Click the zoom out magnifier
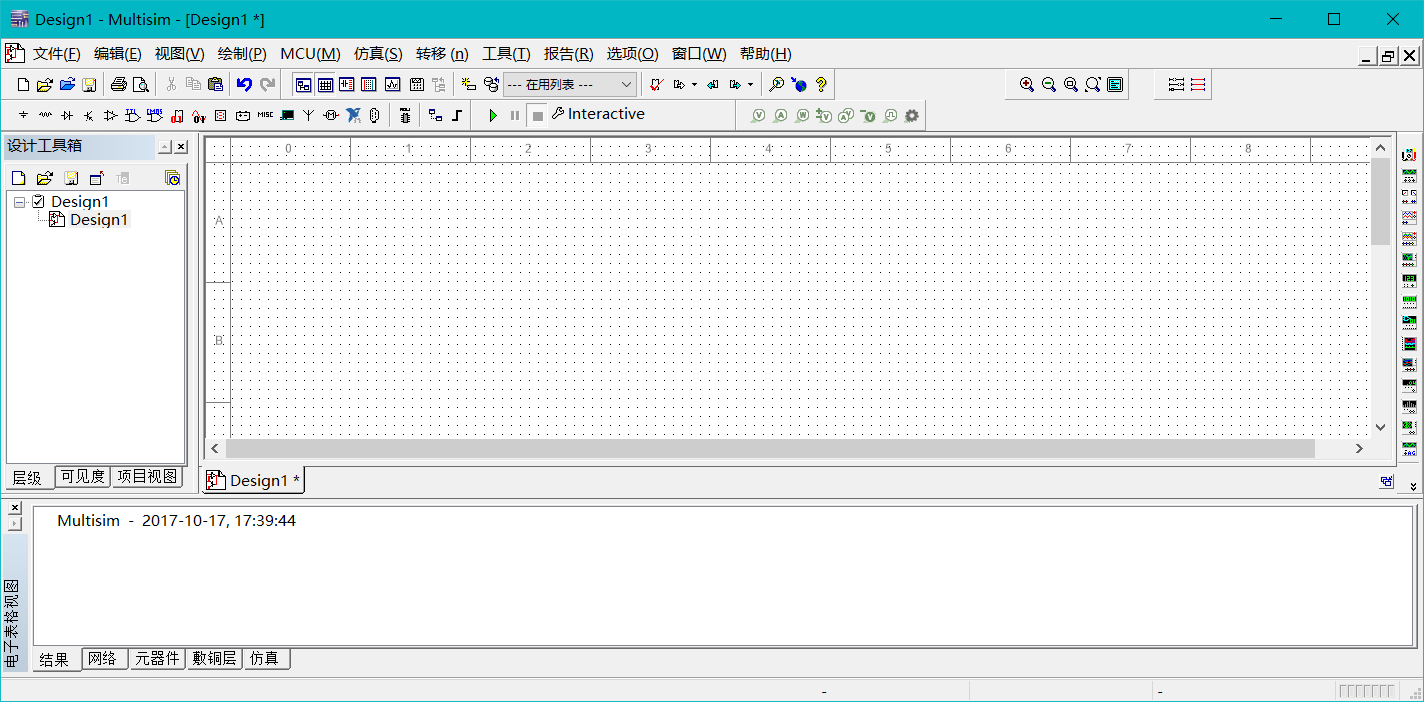 click(x=1049, y=85)
